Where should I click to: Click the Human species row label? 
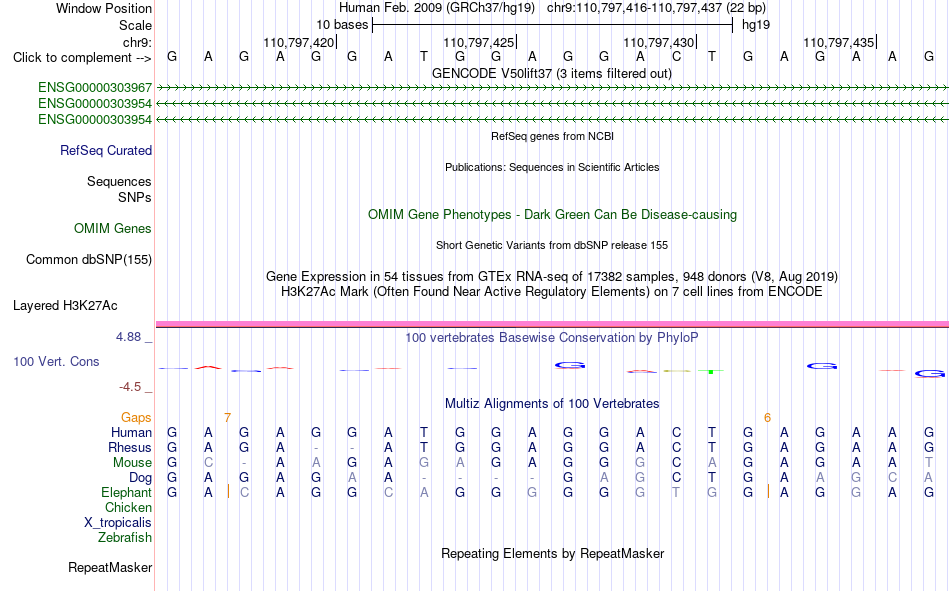(x=131, y=432)
